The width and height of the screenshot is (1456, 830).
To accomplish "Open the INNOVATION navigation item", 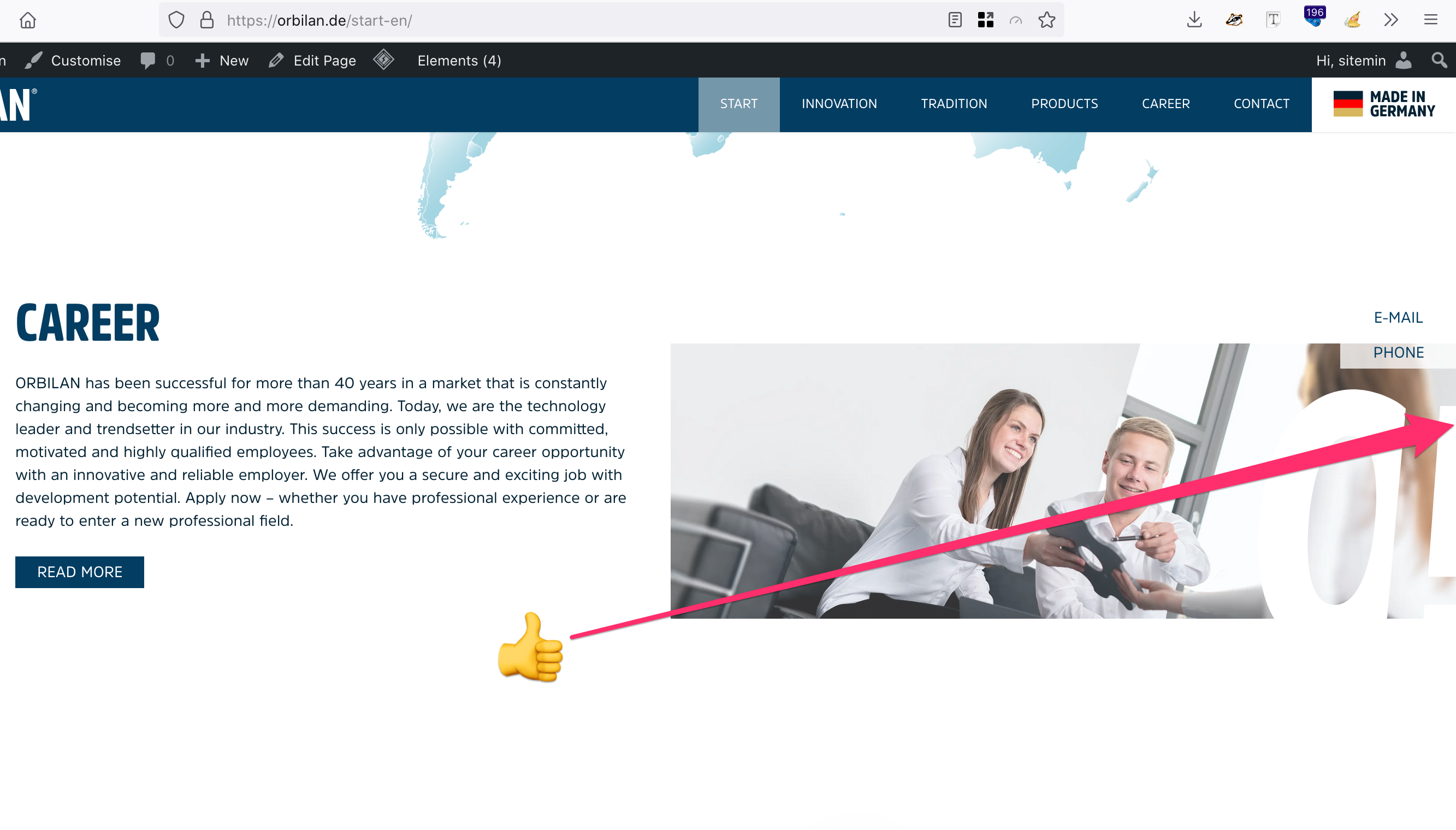I will [839, 104].
